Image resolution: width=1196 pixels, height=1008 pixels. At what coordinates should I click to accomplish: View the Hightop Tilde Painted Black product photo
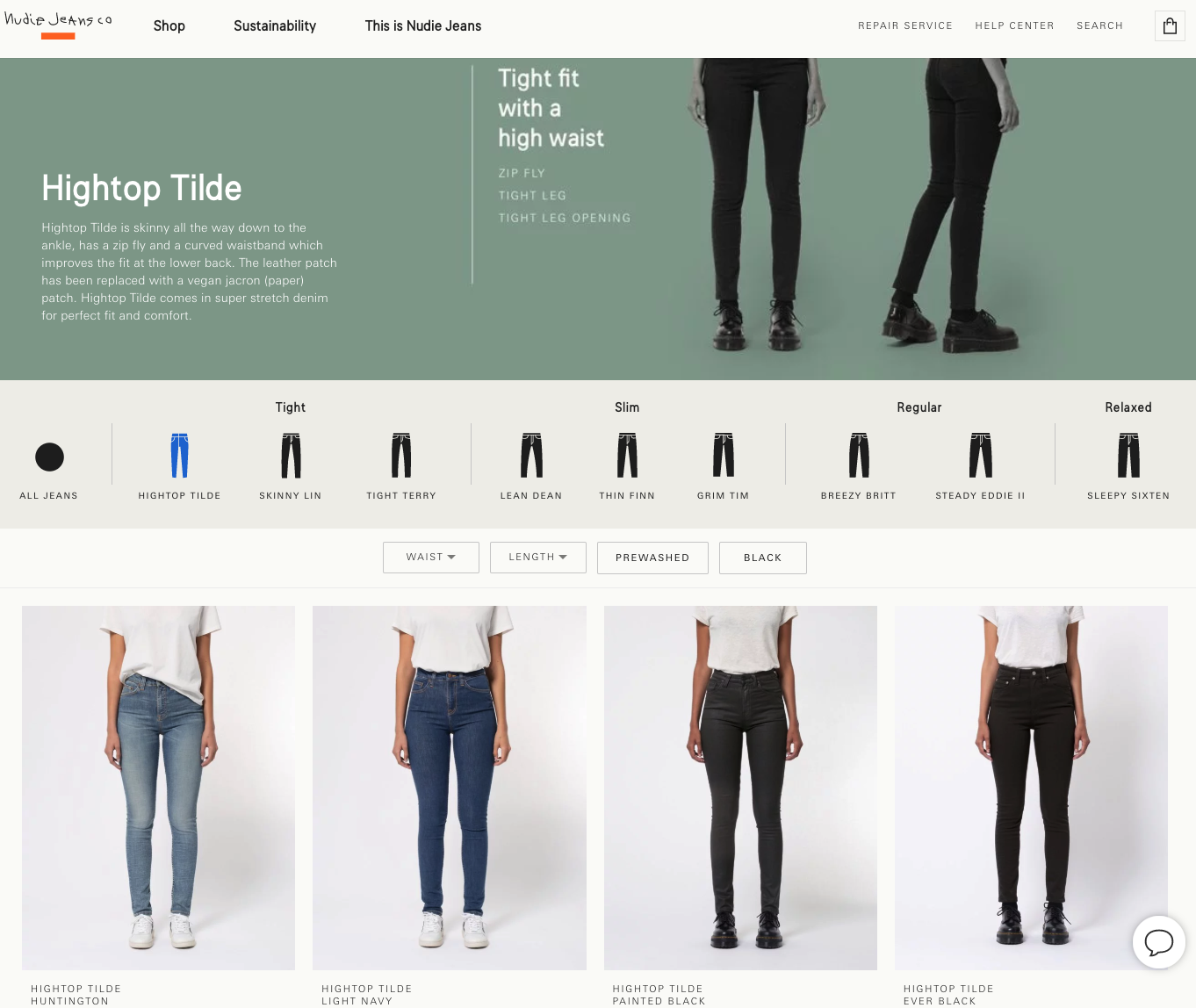(x=740, y=786)
